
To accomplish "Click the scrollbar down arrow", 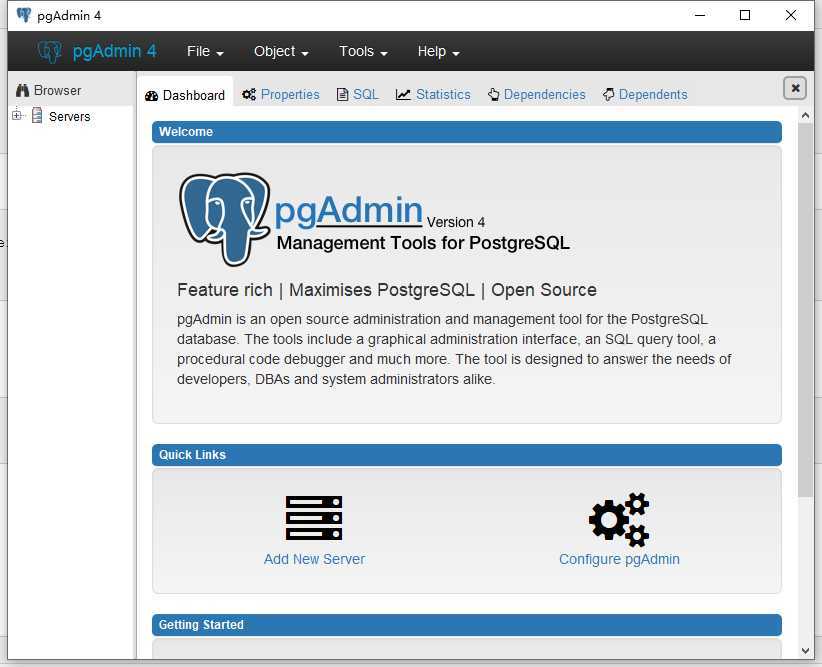I will tap(806, 651).
